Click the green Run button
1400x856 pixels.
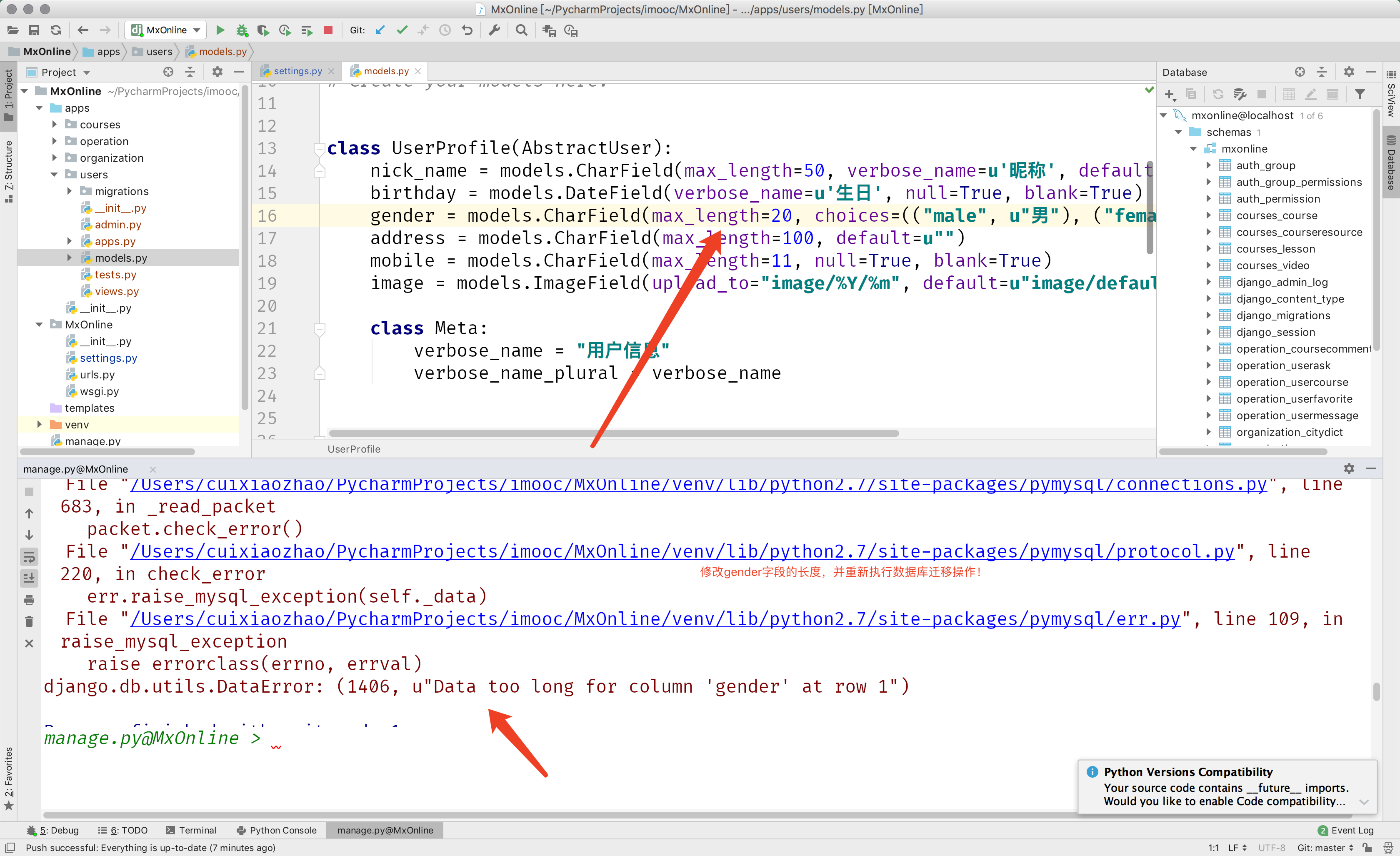click(x=220, y=30)
